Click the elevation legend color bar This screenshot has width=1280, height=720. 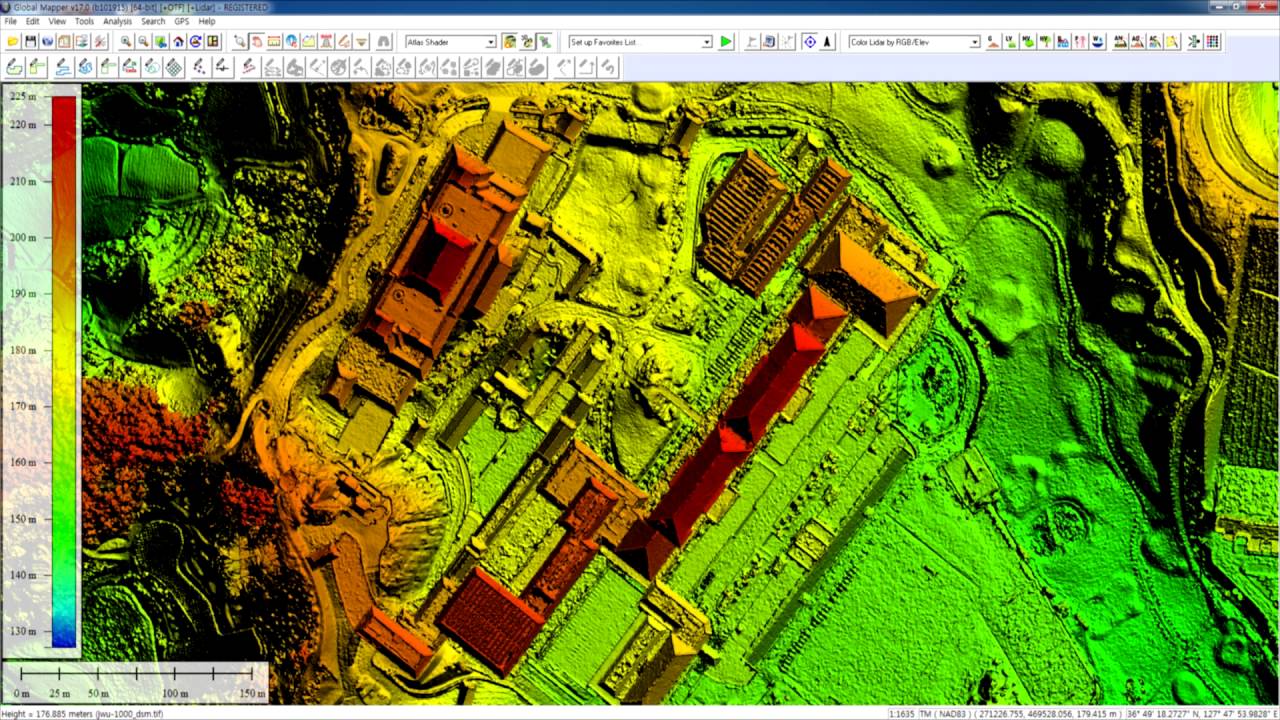[x=64, y=372]
